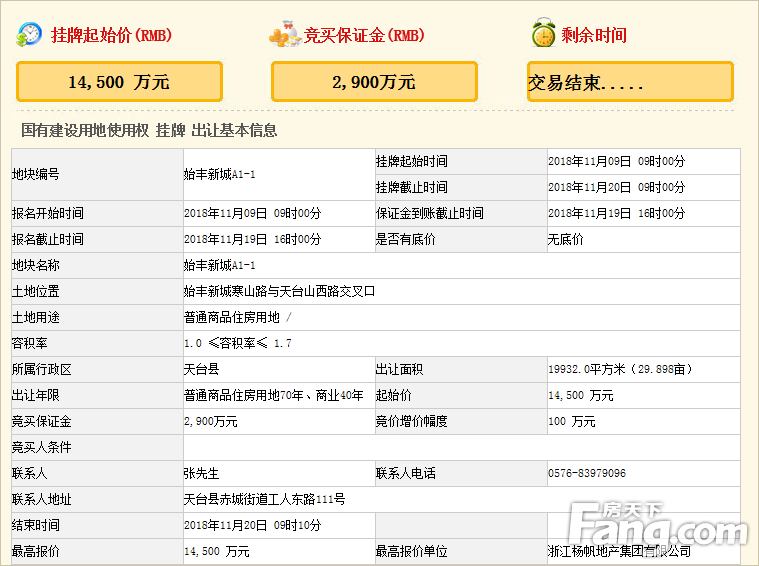This screenshot has height=566, width=759.
Task: Click the land location 始丰新城寒山路与天台山西路交叉口
Action: (x=279, y=291)
